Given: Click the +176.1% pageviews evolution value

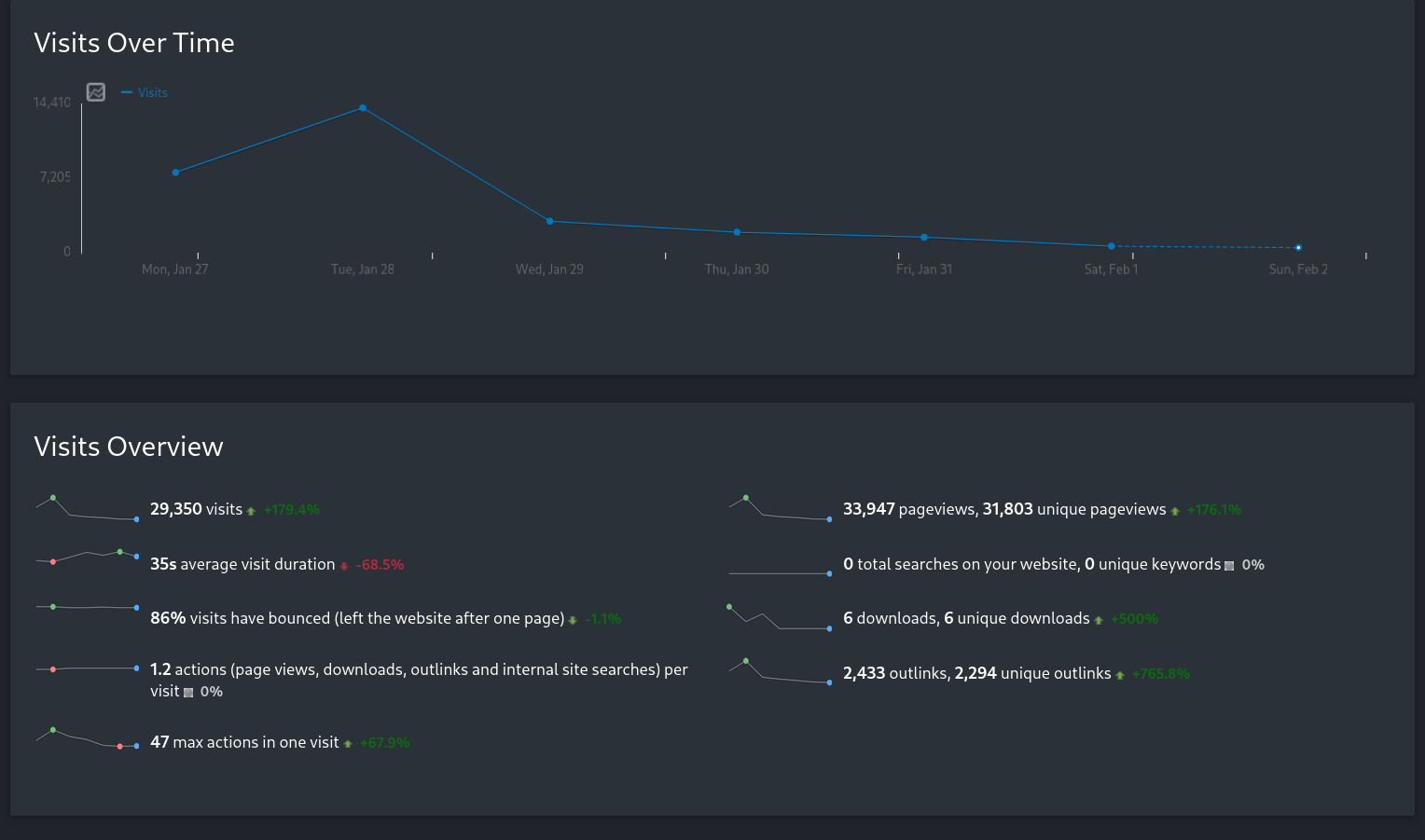Looking at the screenshot, I should (1214, 510).
